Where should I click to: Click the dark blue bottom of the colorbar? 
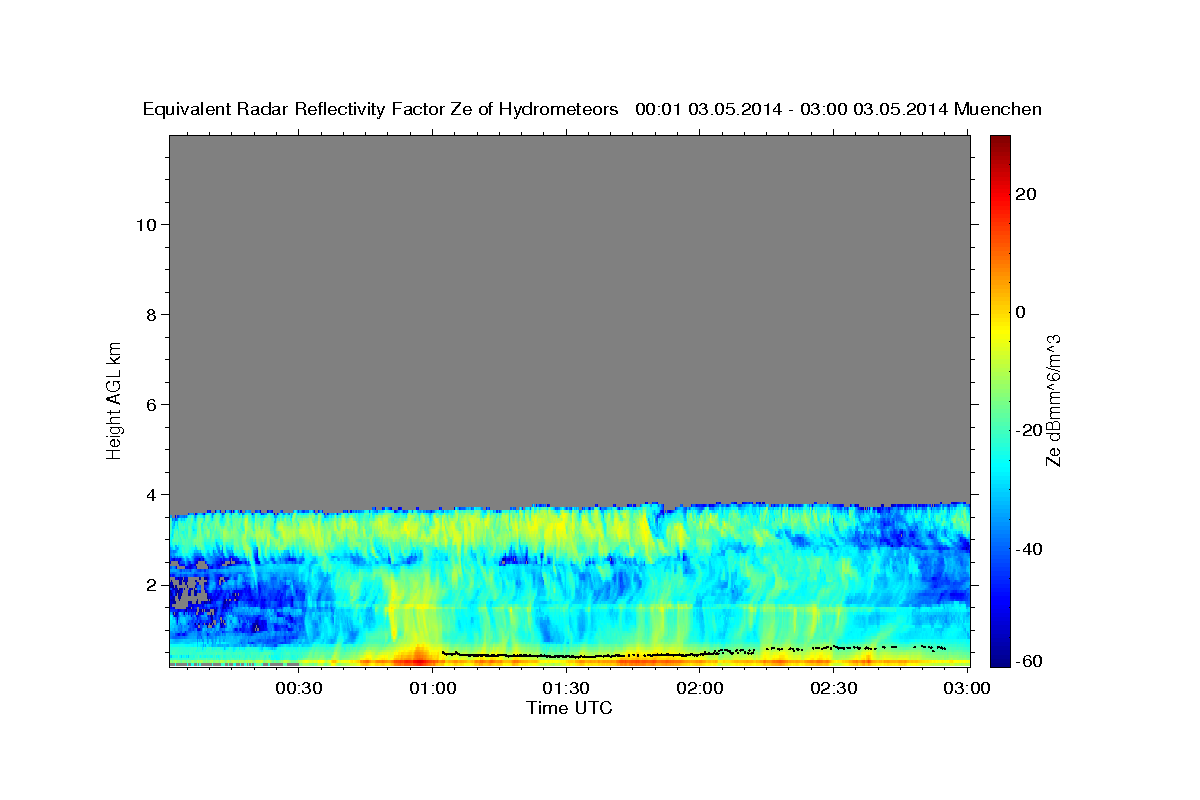tap(999, 655)
